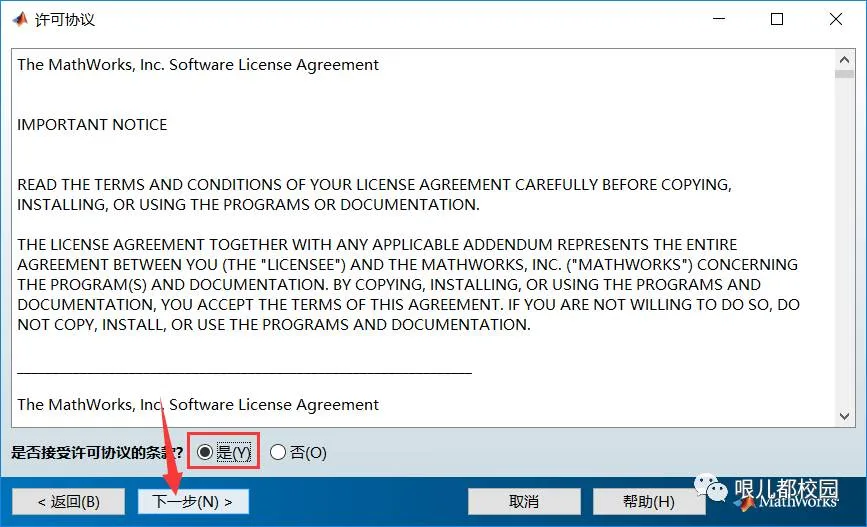The width and height of the screenshot is (867, 527).
Task: Click the 许可协议 window title text
Action: [x=65, y=20]
